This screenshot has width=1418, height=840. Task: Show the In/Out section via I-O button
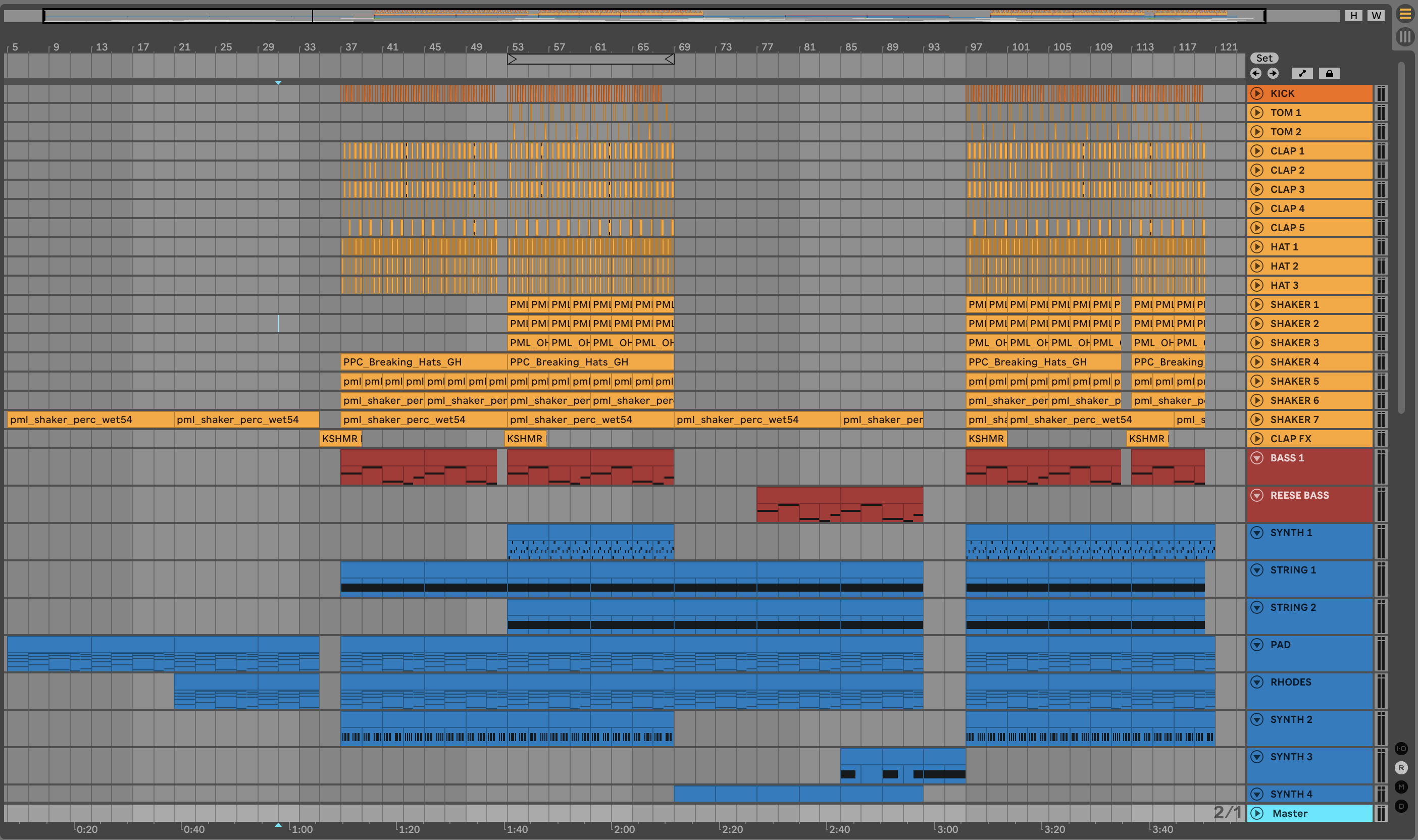pos(1401,748)
